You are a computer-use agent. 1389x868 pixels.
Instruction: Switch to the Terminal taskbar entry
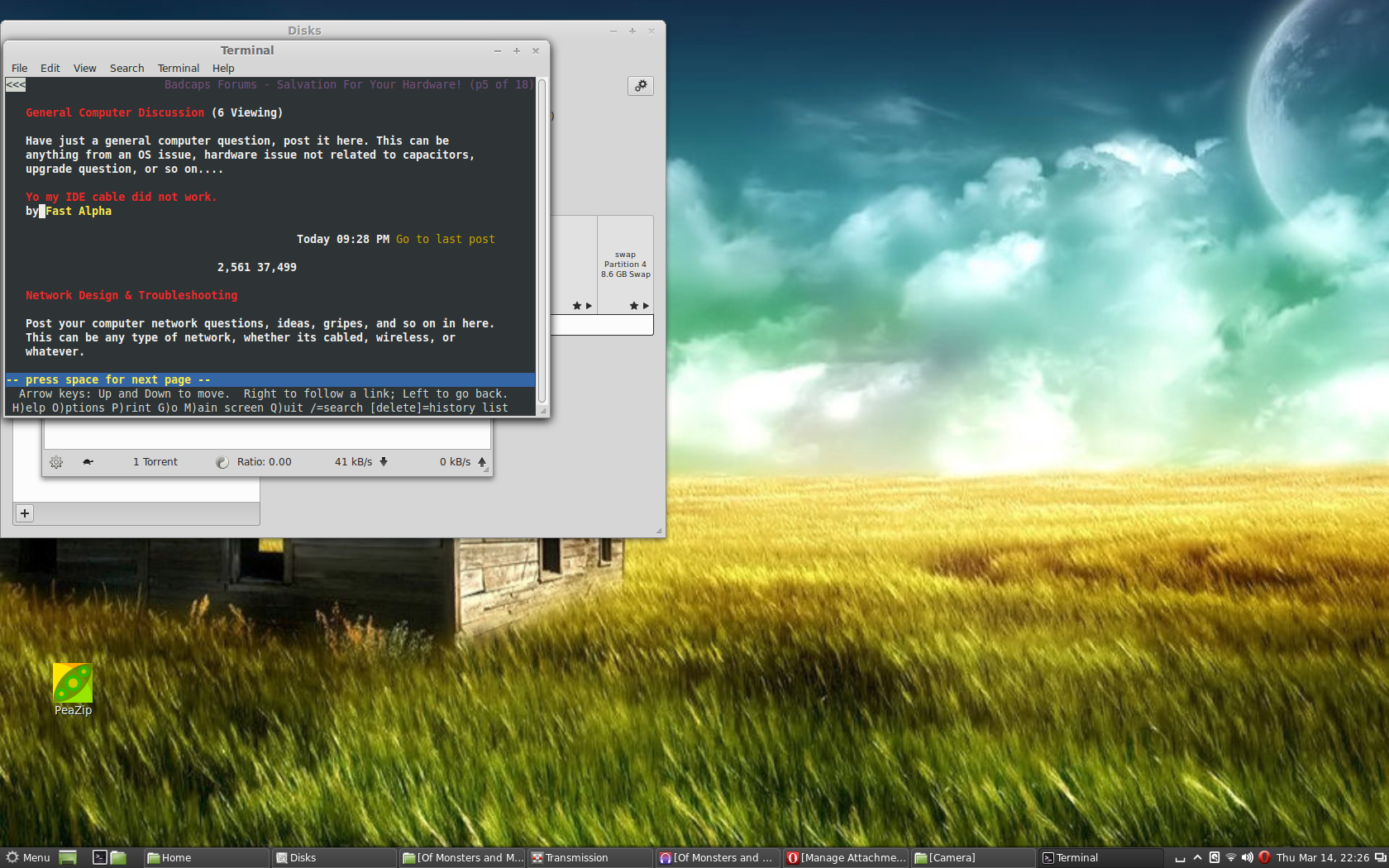click(1101, 857)
